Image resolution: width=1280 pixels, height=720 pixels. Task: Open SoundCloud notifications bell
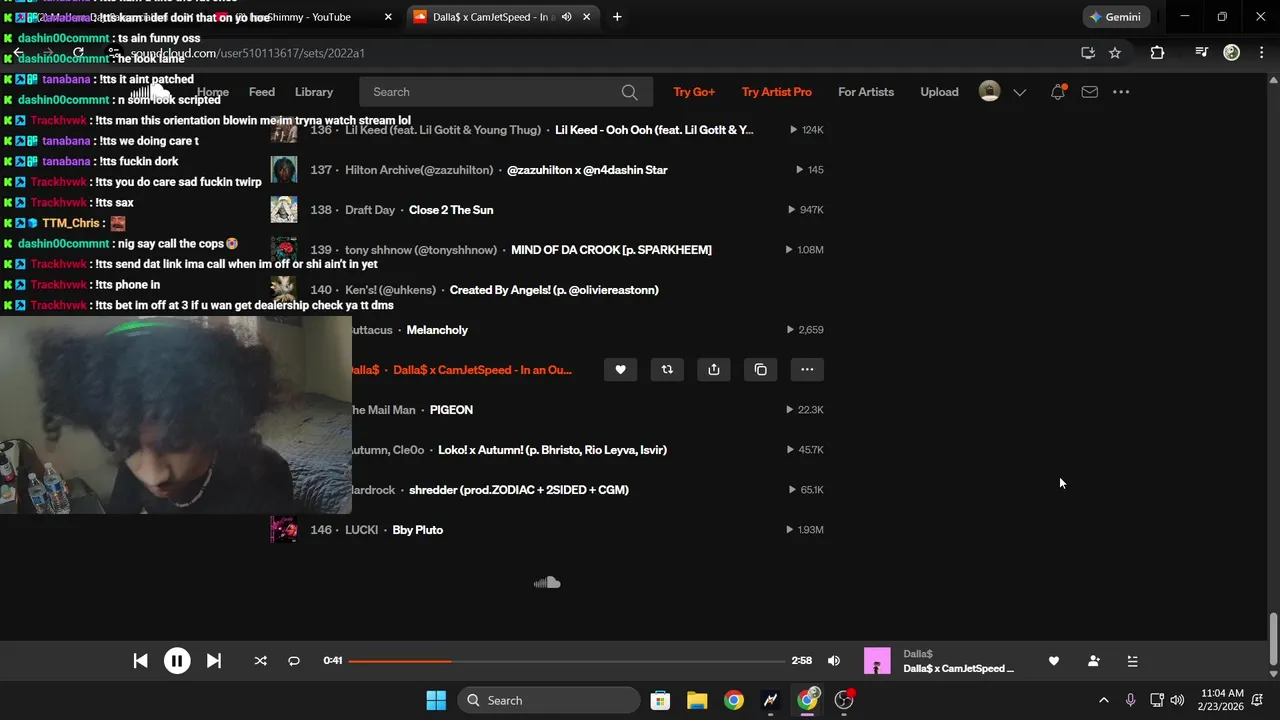pyautogui.click(x=1058, y=92)
